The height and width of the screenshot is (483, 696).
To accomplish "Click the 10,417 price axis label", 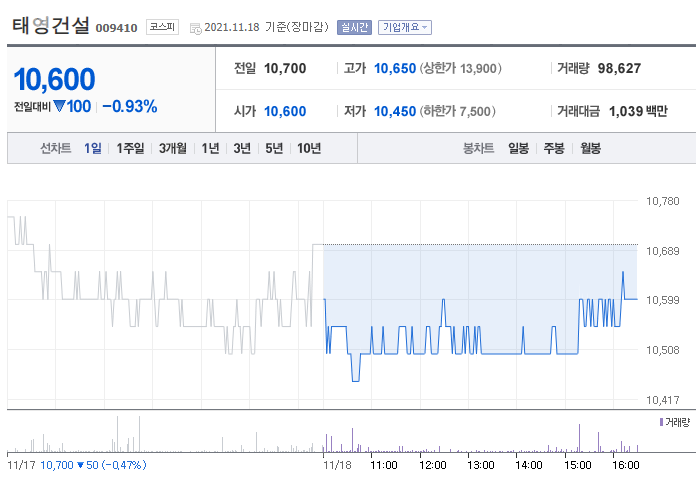I will [663, 400].
